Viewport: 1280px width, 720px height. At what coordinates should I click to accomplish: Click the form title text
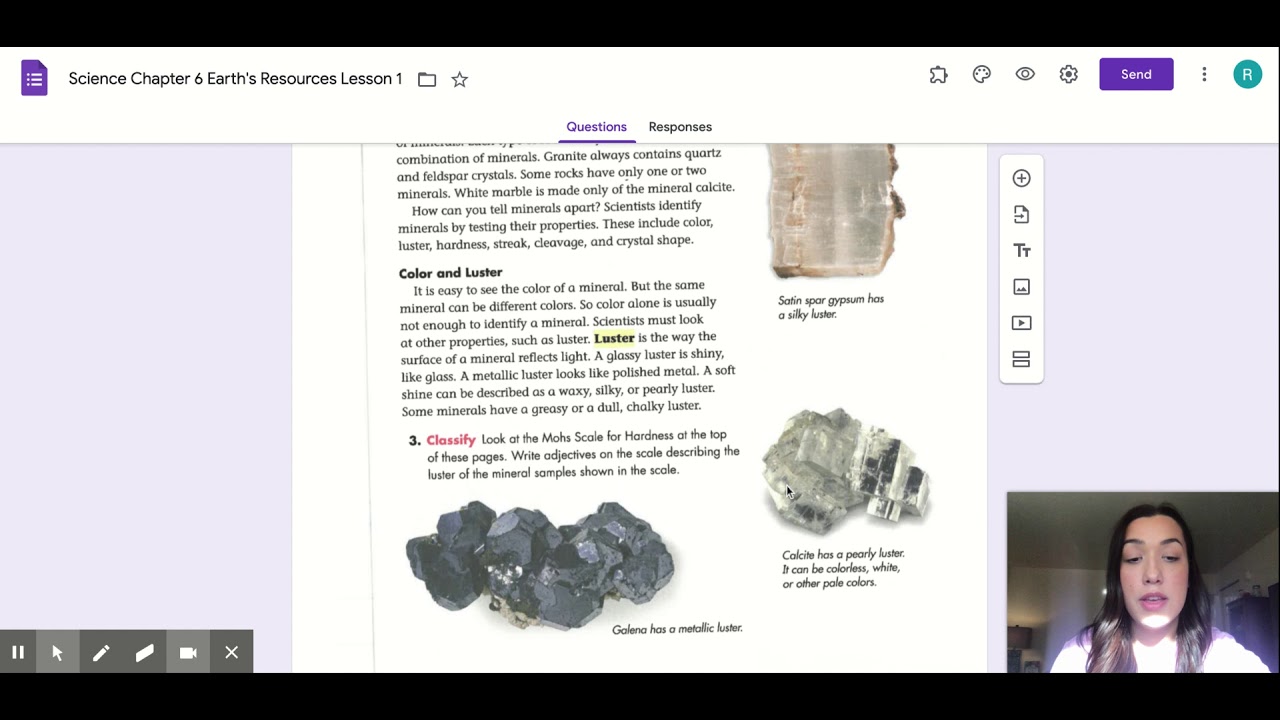click(235, 79)
